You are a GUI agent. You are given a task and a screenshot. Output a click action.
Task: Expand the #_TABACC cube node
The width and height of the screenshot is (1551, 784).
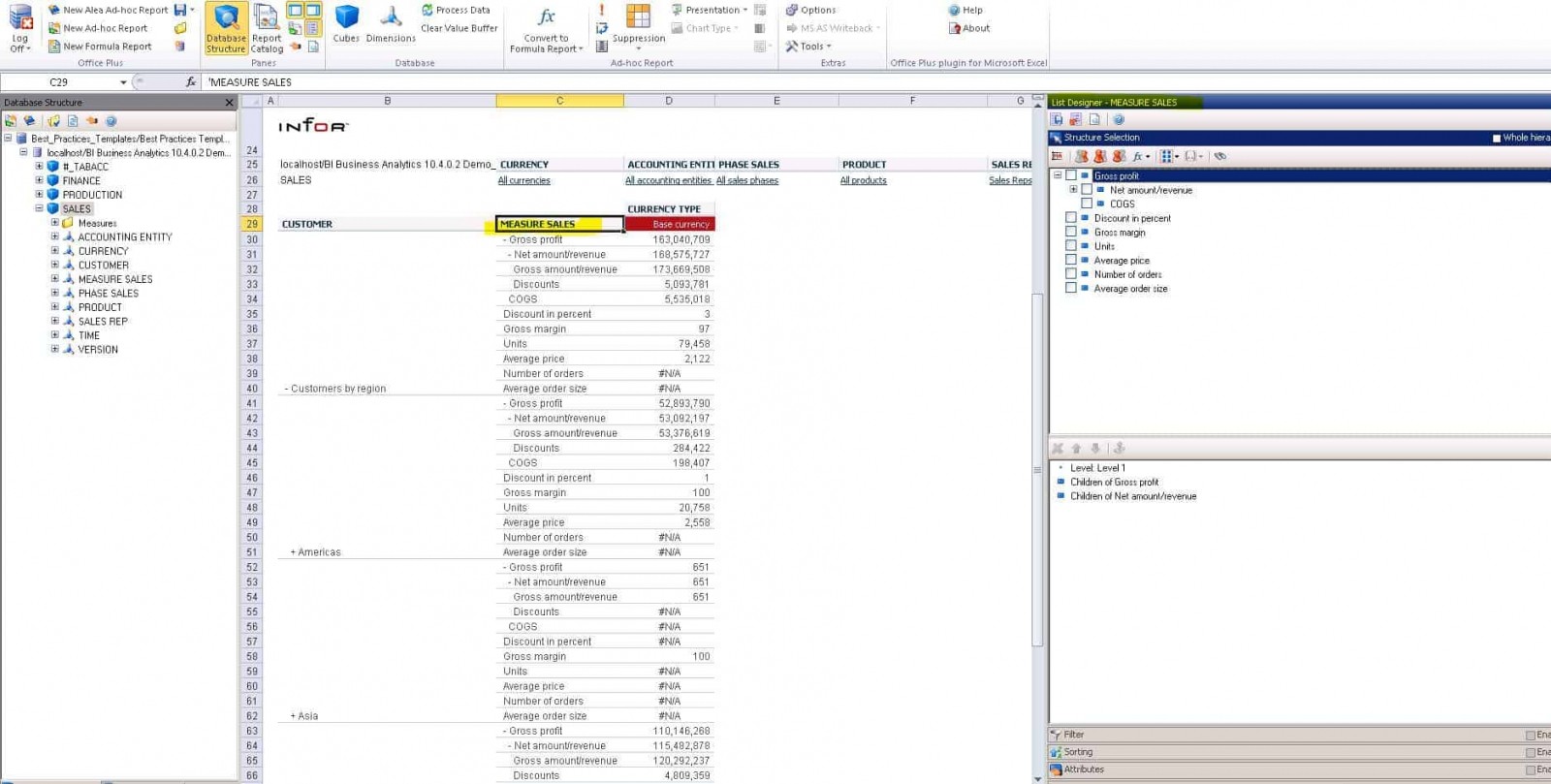point(39,167)
